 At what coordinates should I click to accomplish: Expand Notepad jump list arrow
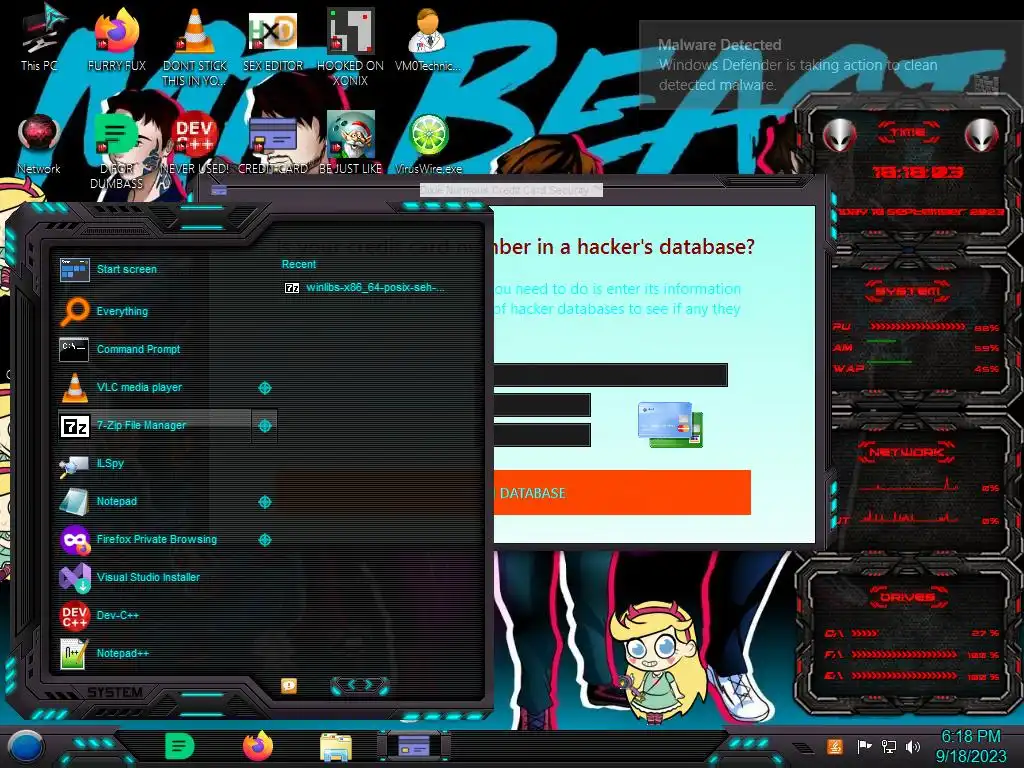point(264,502)
